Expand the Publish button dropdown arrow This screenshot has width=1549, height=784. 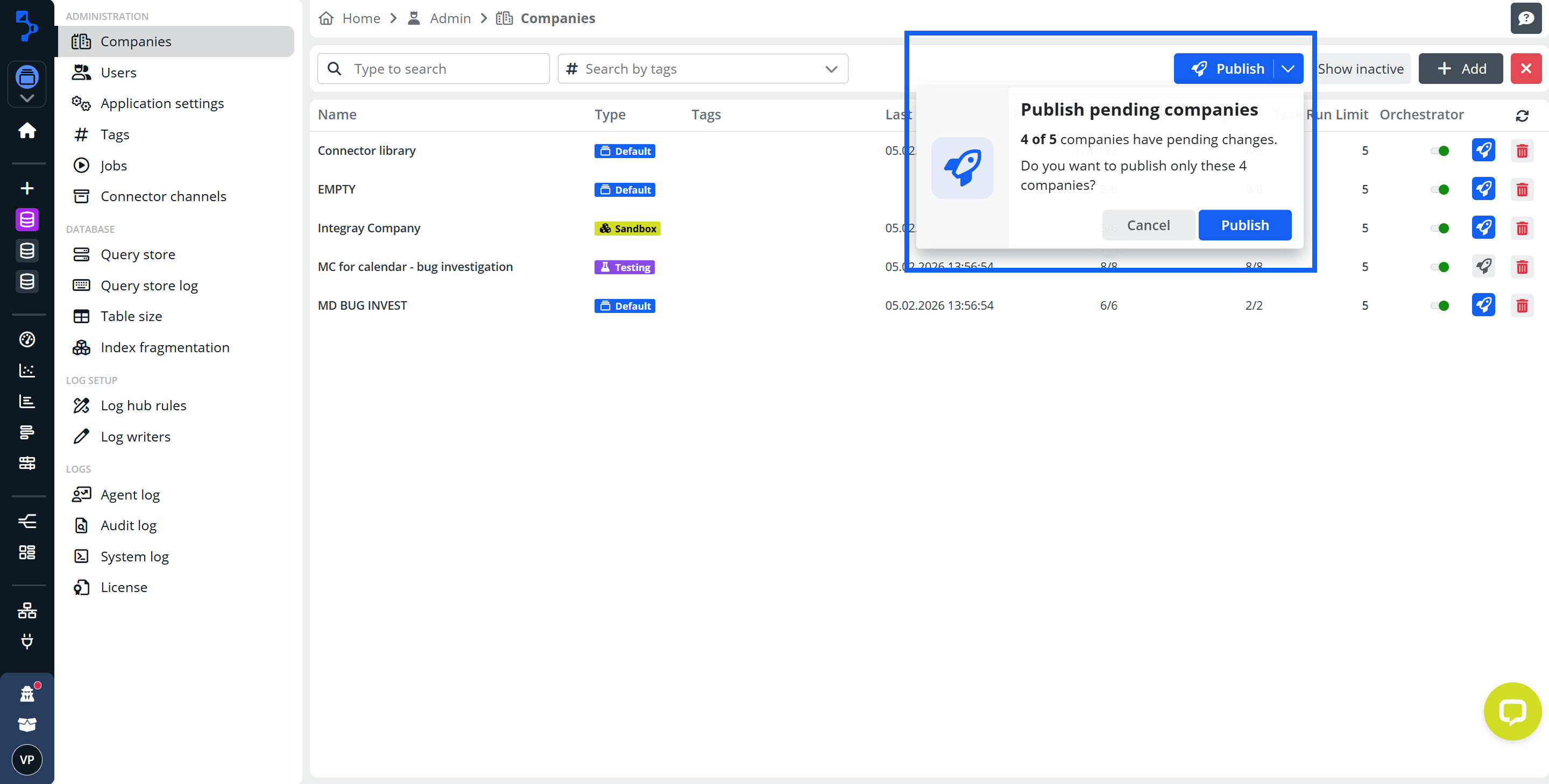(1288, 68)
